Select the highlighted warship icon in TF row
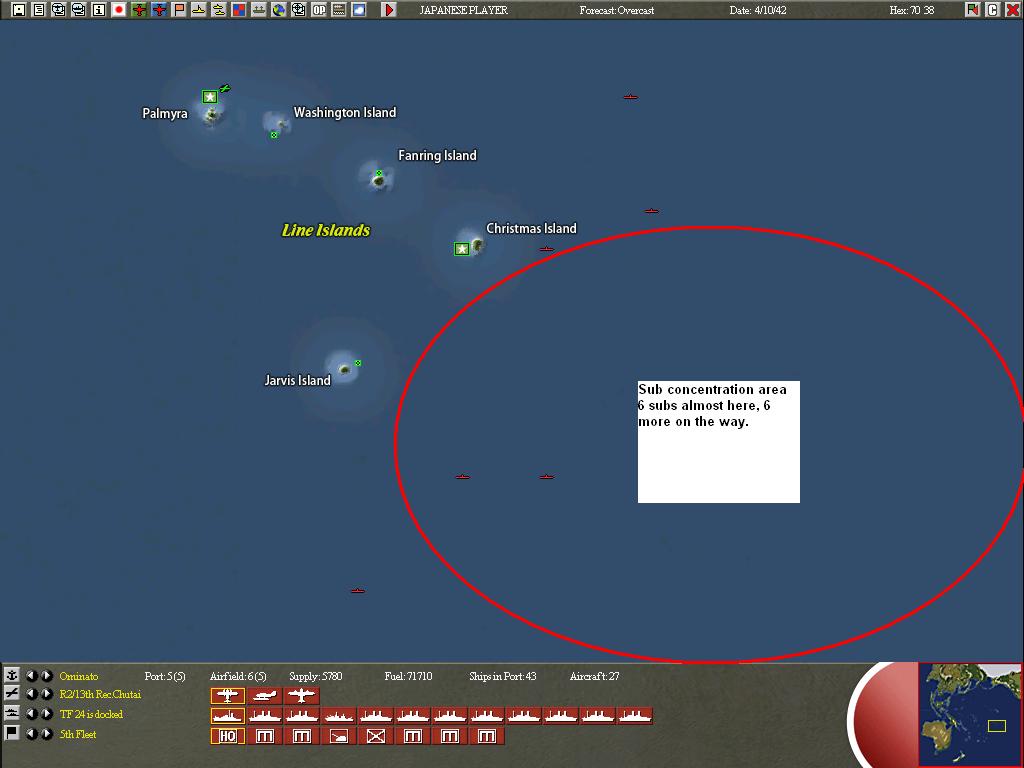 coord(228,716)
